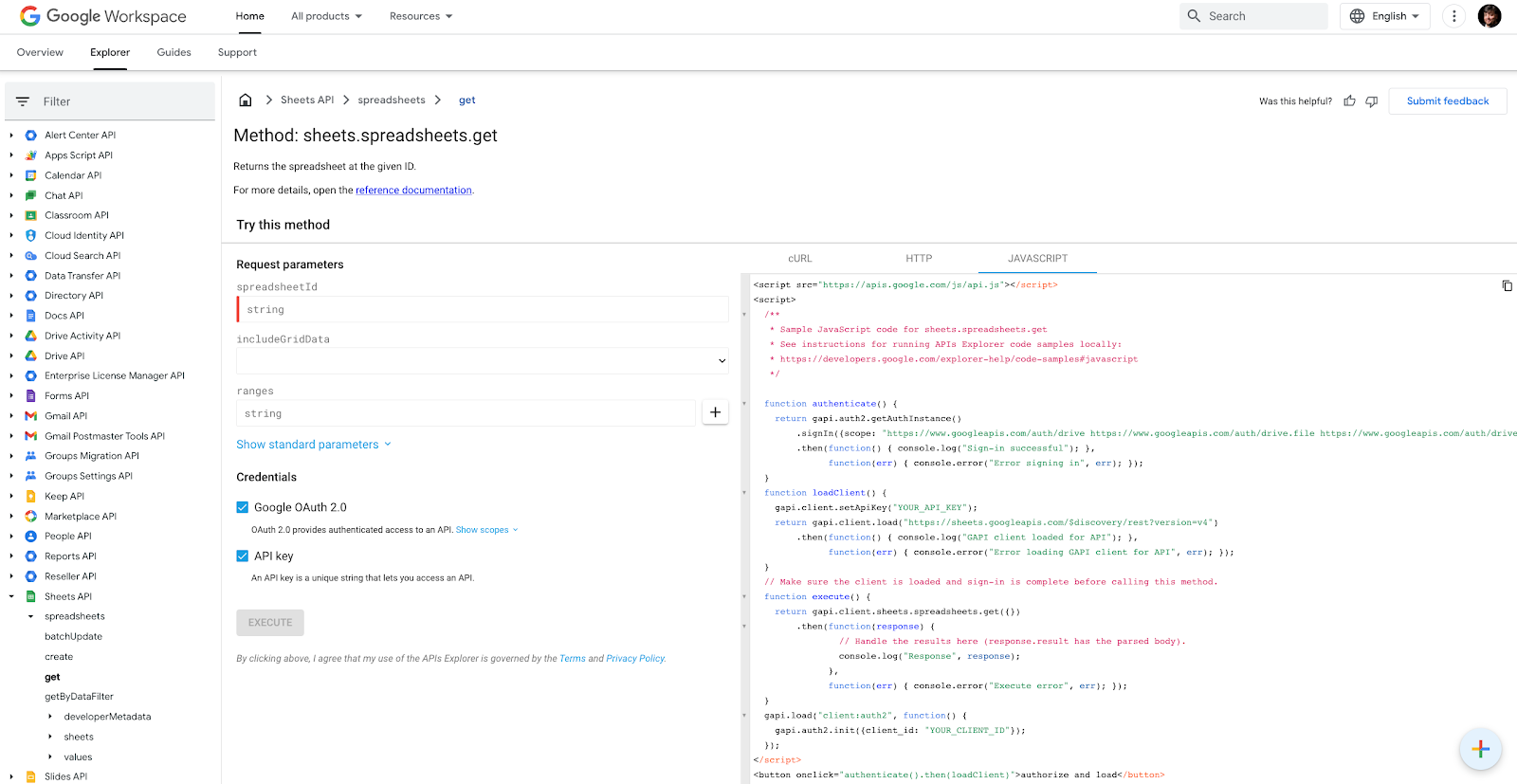The image size is (1517, 784).
Task: Open the Privacy Policy link
Action: point(635,659)
